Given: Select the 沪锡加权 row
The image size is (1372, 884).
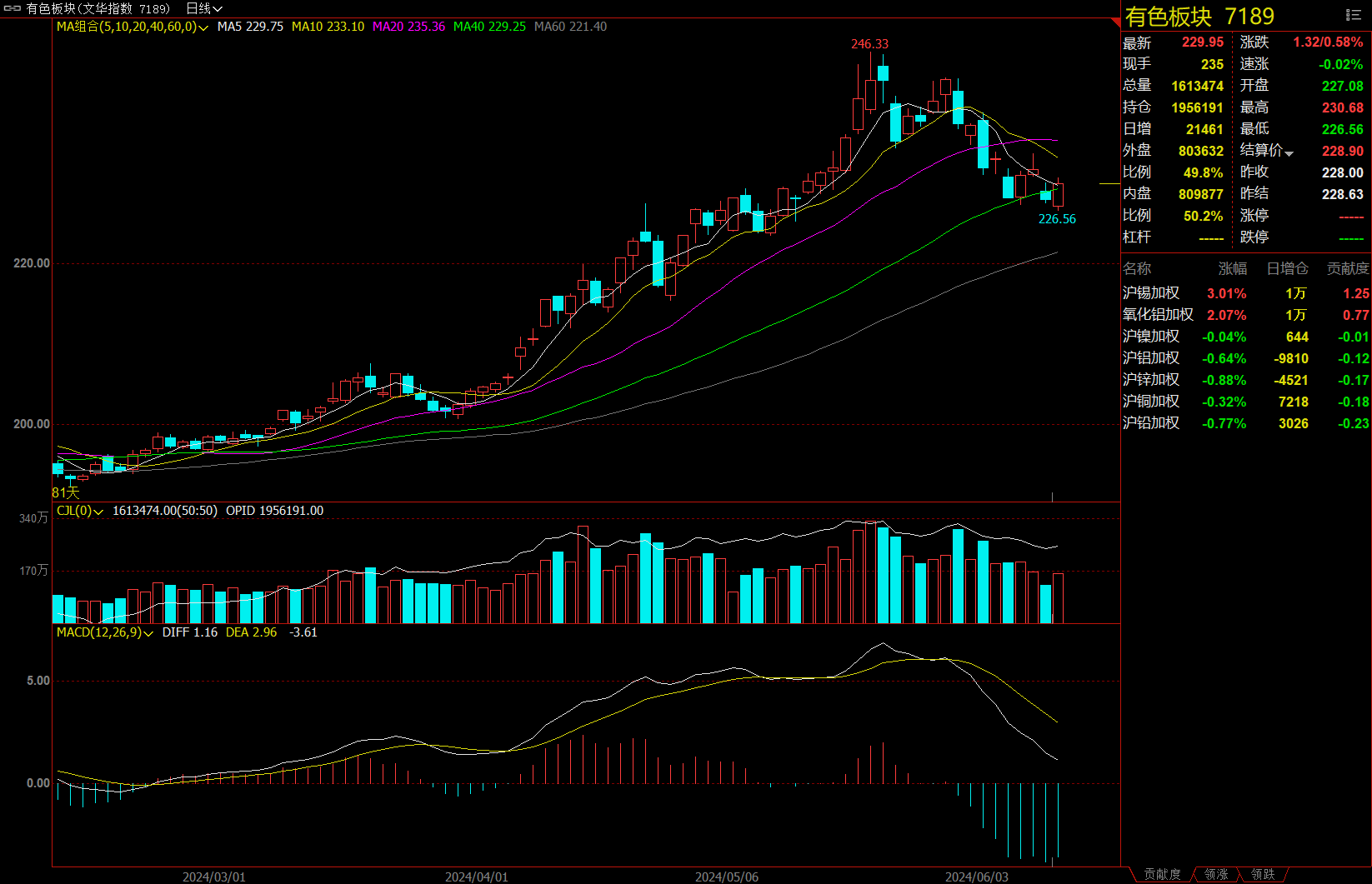Looking at the screenshot, I should tap(1246, 293).
